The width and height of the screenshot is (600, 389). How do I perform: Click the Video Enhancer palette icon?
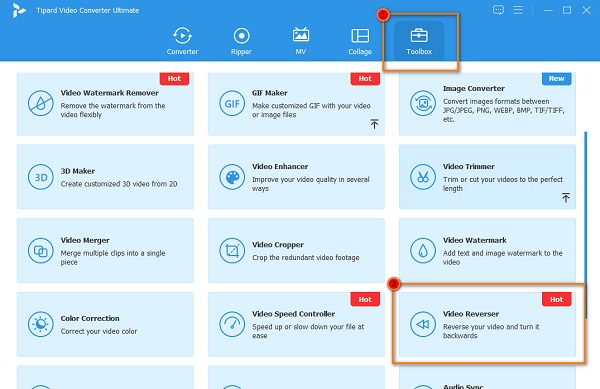pyautogui.click(x=232, y=177)
